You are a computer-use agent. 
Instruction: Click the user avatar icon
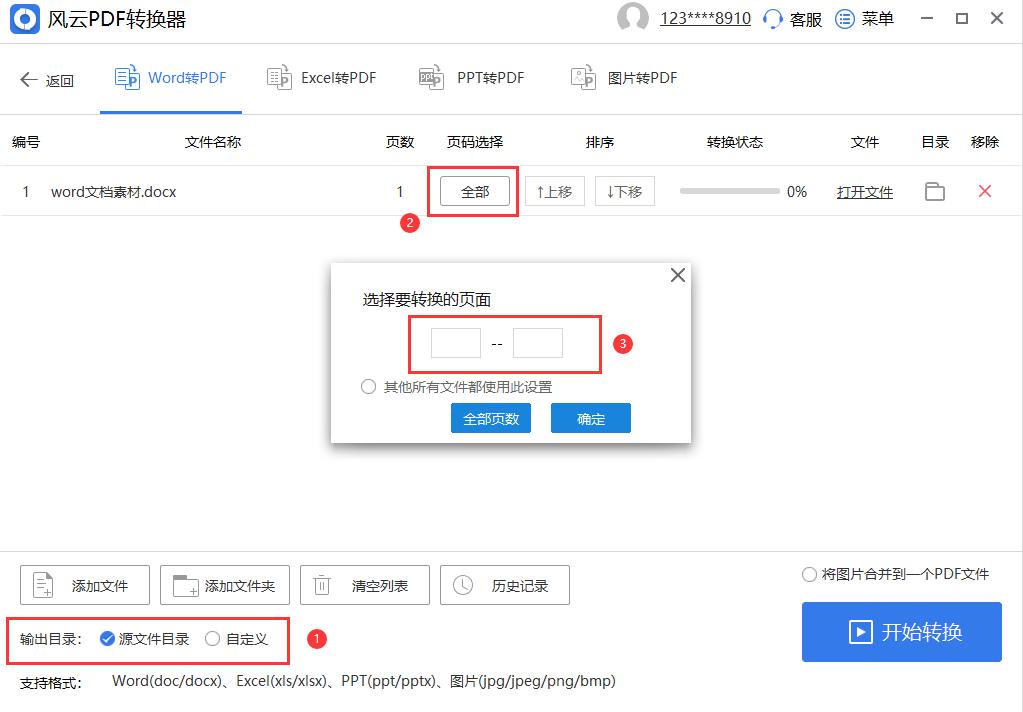[x=634, y=18]
